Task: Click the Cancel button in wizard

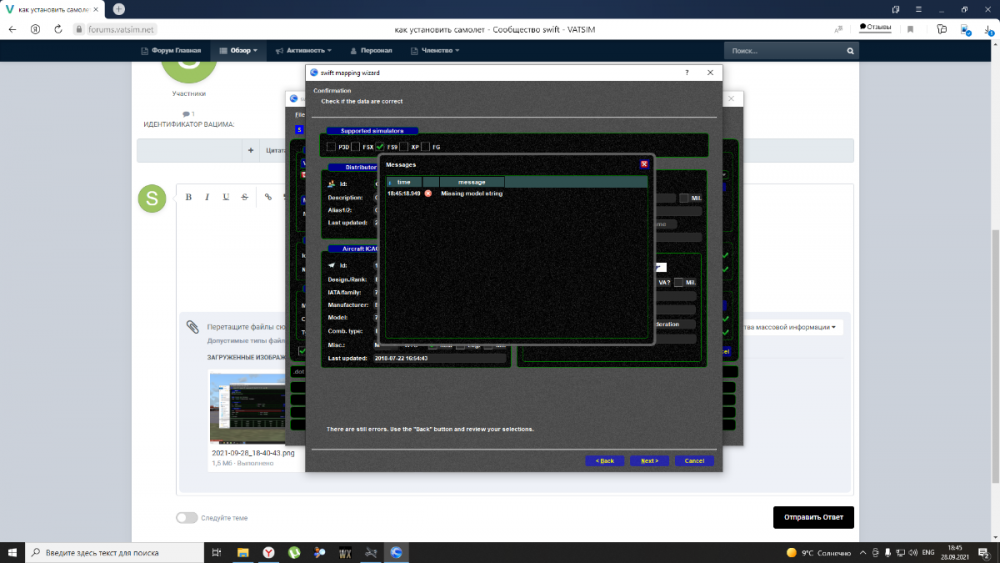Action: 694,461
